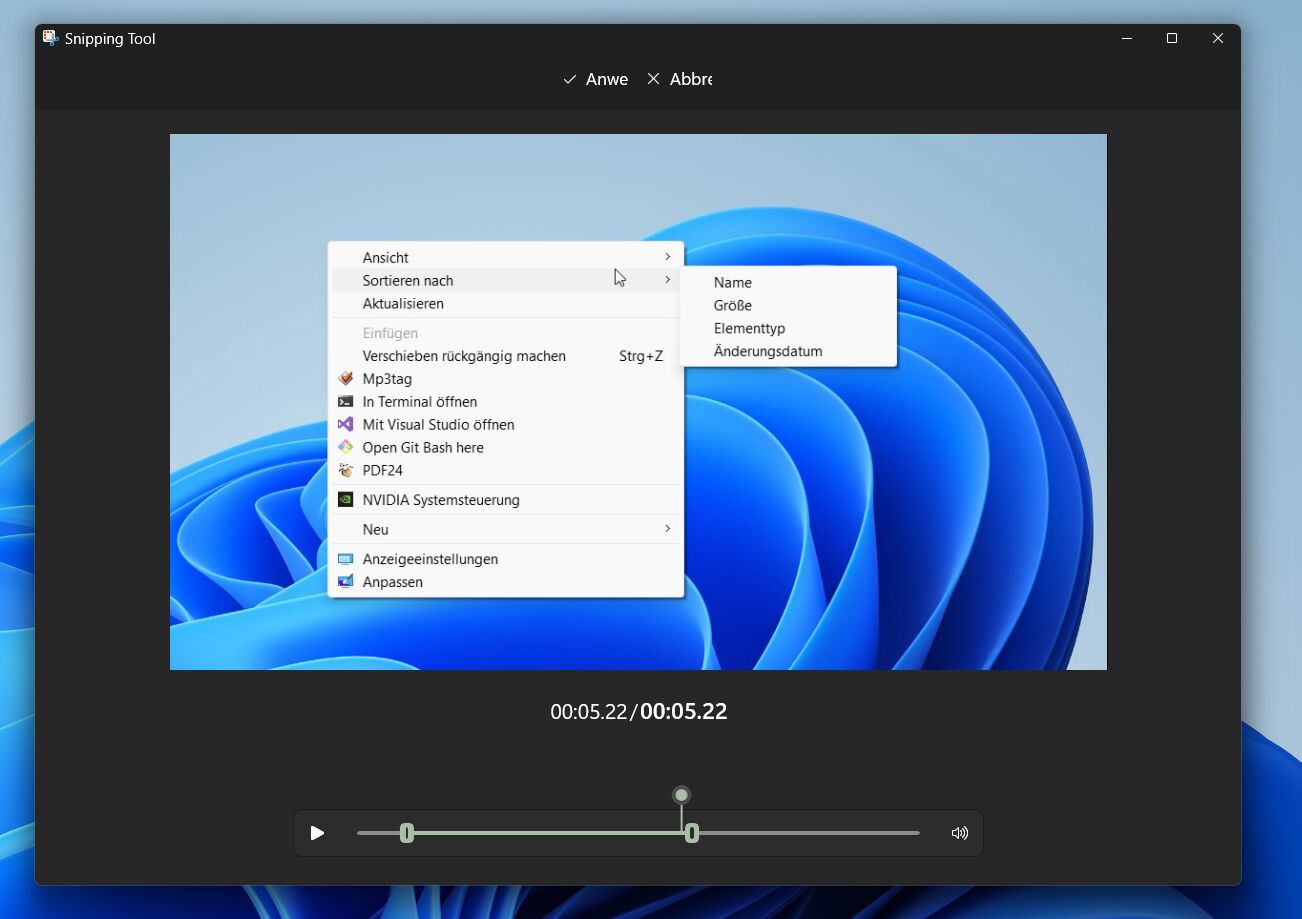This screenshot has height=919, width=1302.
Task: Select Aktualisieren from the context menu
Action: click(x=403, y=304)
